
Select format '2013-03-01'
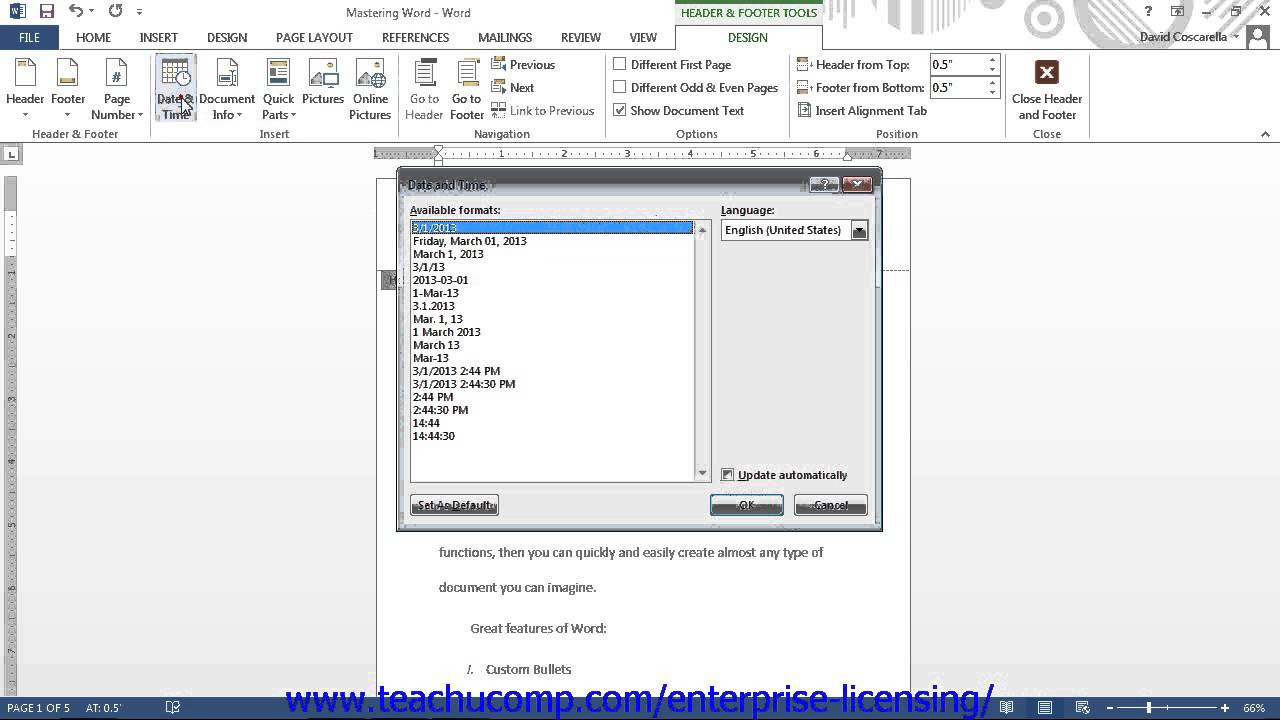pos(440,280)
